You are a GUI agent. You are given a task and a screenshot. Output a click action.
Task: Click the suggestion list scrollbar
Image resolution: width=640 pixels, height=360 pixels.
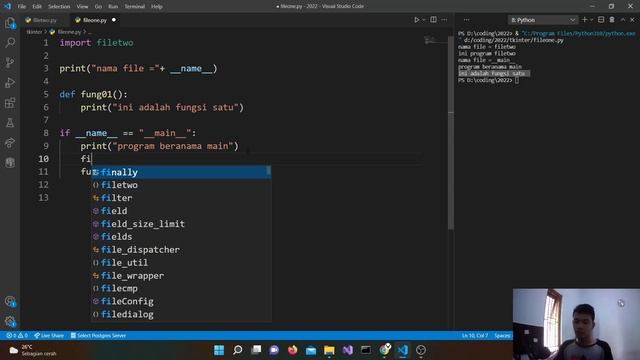[x=269, y=171]
